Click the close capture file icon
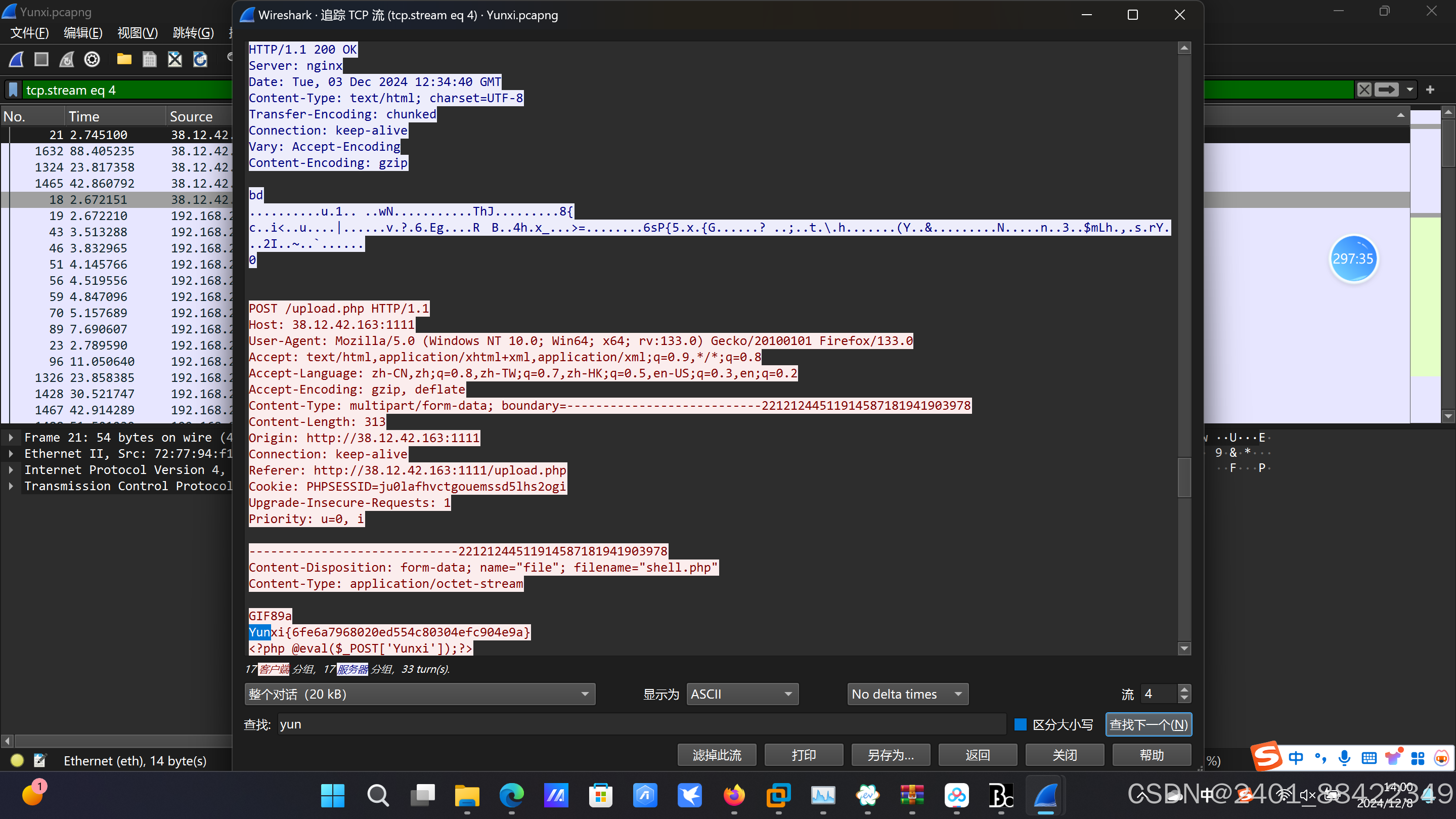The image size is (1456, 819). click(174, 59)
